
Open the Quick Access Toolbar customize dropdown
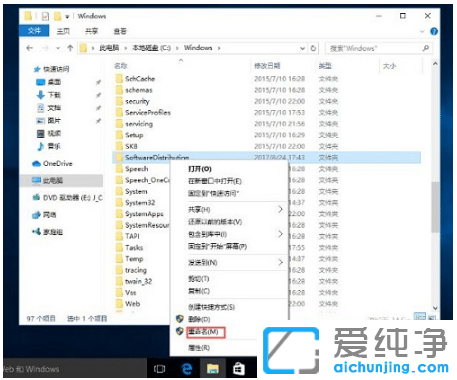[67, 17]
